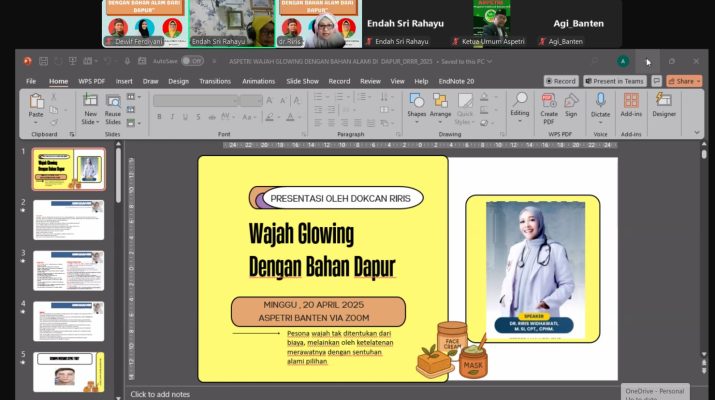Open the Add-ins icon

coord(631,100)
